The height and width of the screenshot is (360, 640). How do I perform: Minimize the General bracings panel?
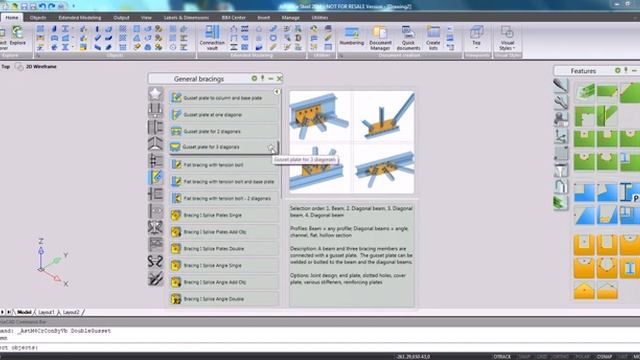271,78
